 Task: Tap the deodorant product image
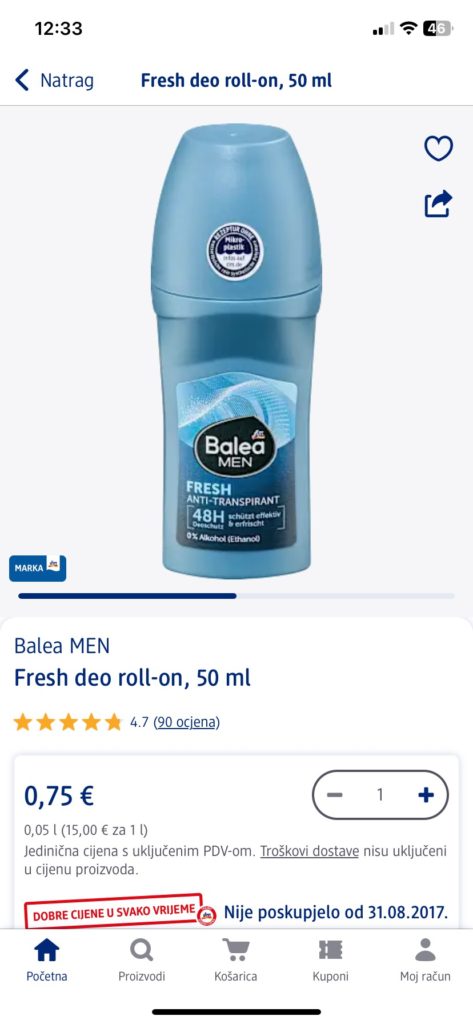(236, 351)
